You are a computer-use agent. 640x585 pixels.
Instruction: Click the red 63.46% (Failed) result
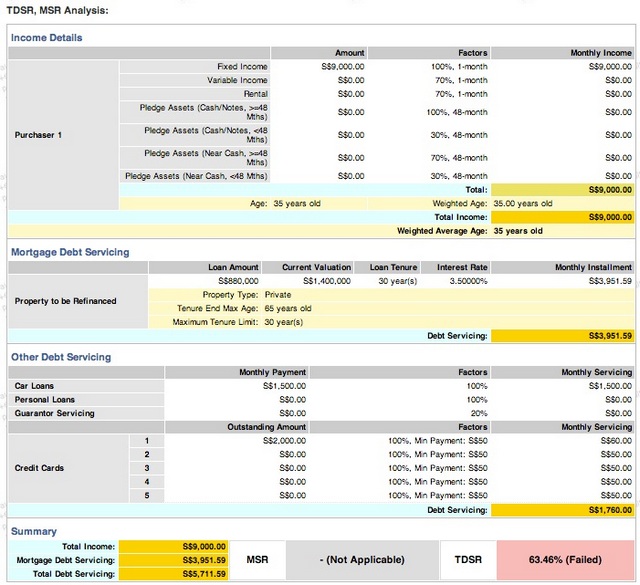click(565, 560)
